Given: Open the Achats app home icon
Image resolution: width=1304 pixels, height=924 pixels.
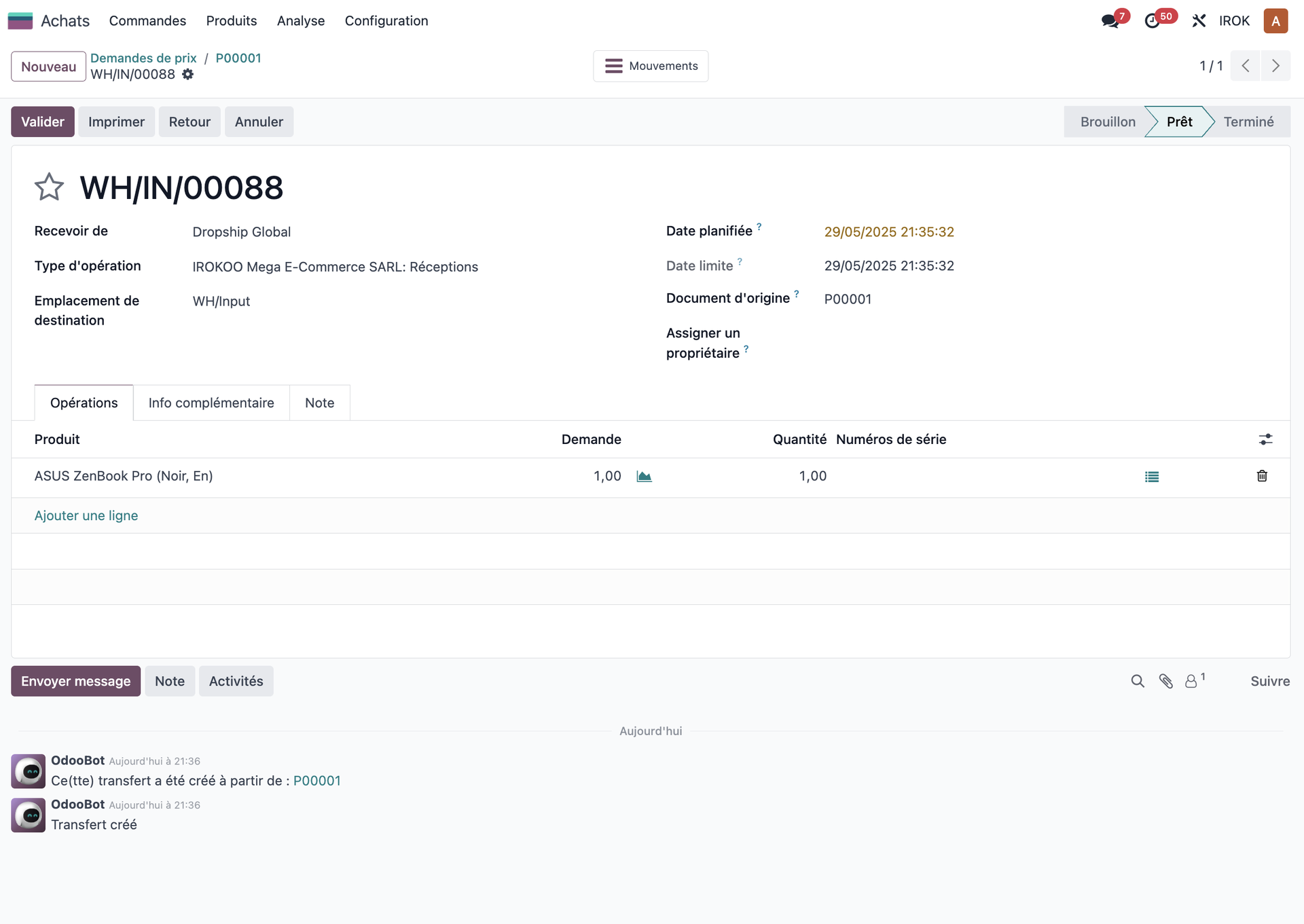Looking at the screenshot, I should [x=20, y=21].
